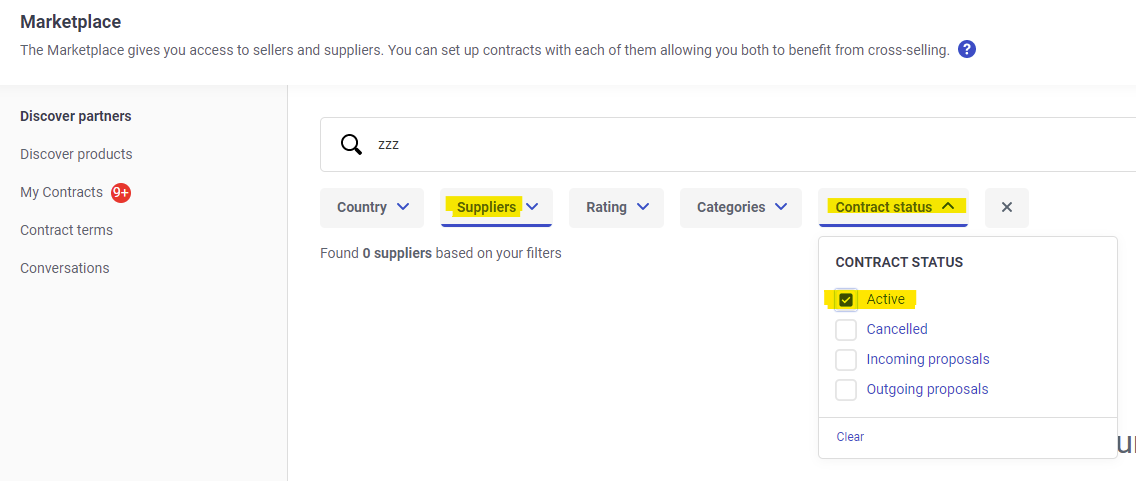Viewport: 1136px width, 481px height.
Task: Click the Clear link in dropdown
Action: 850,437
